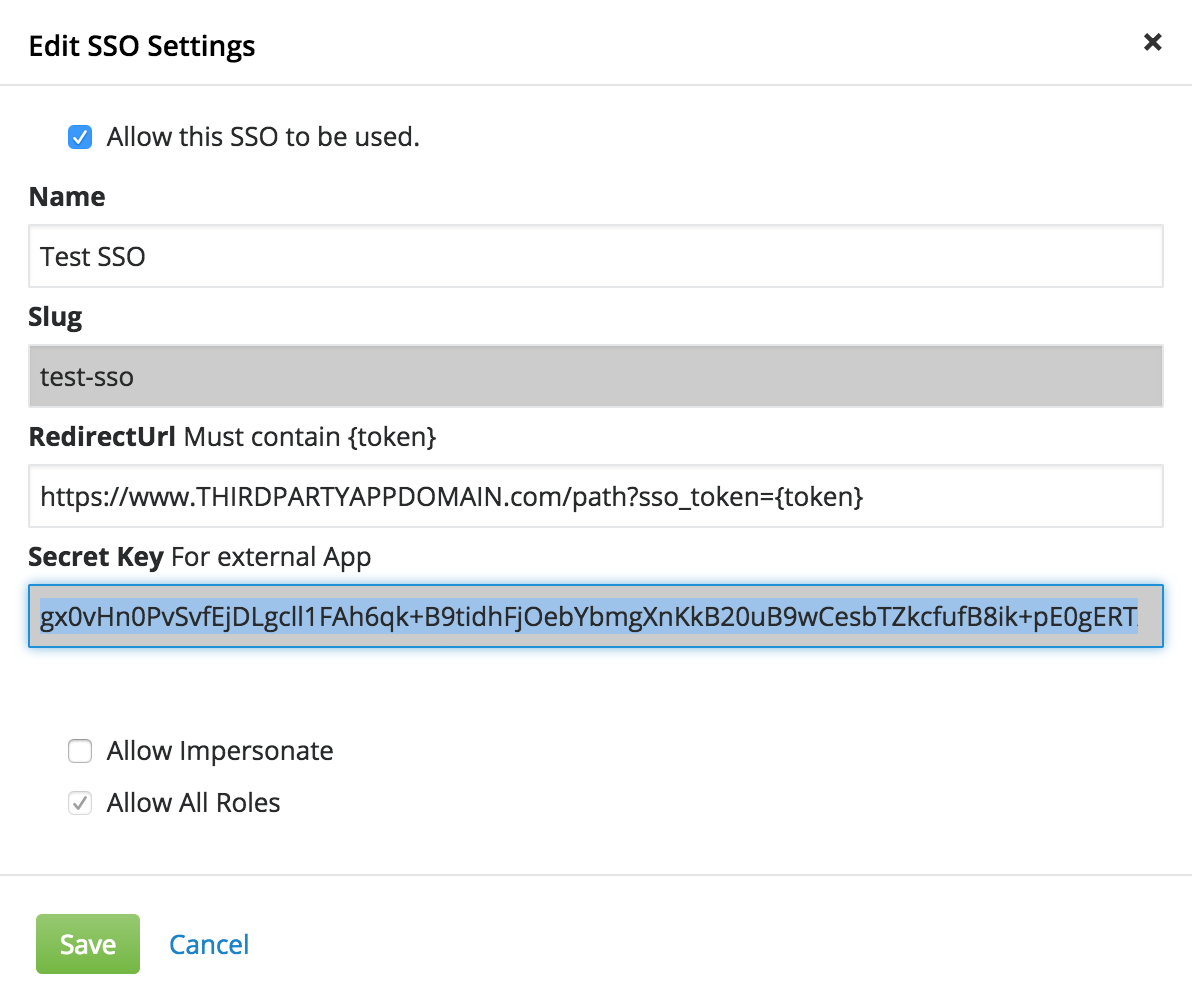Image resolution: width=1192 pixels, height=1006 pixels.
Task: Click the Allow All Roles label text
Action: tap(193, 803)
